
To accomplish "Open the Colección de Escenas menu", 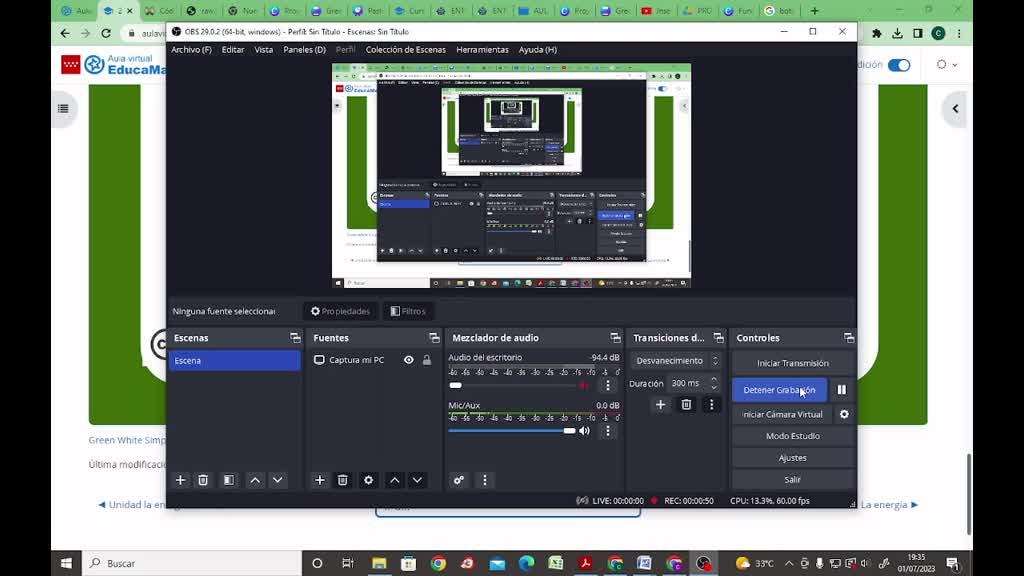I will pyautogui.click(x=405, y=49).
